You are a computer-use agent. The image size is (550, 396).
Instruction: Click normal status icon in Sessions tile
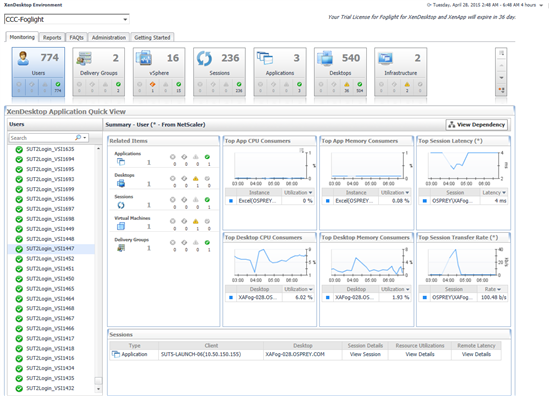click(x=239, y=85)
